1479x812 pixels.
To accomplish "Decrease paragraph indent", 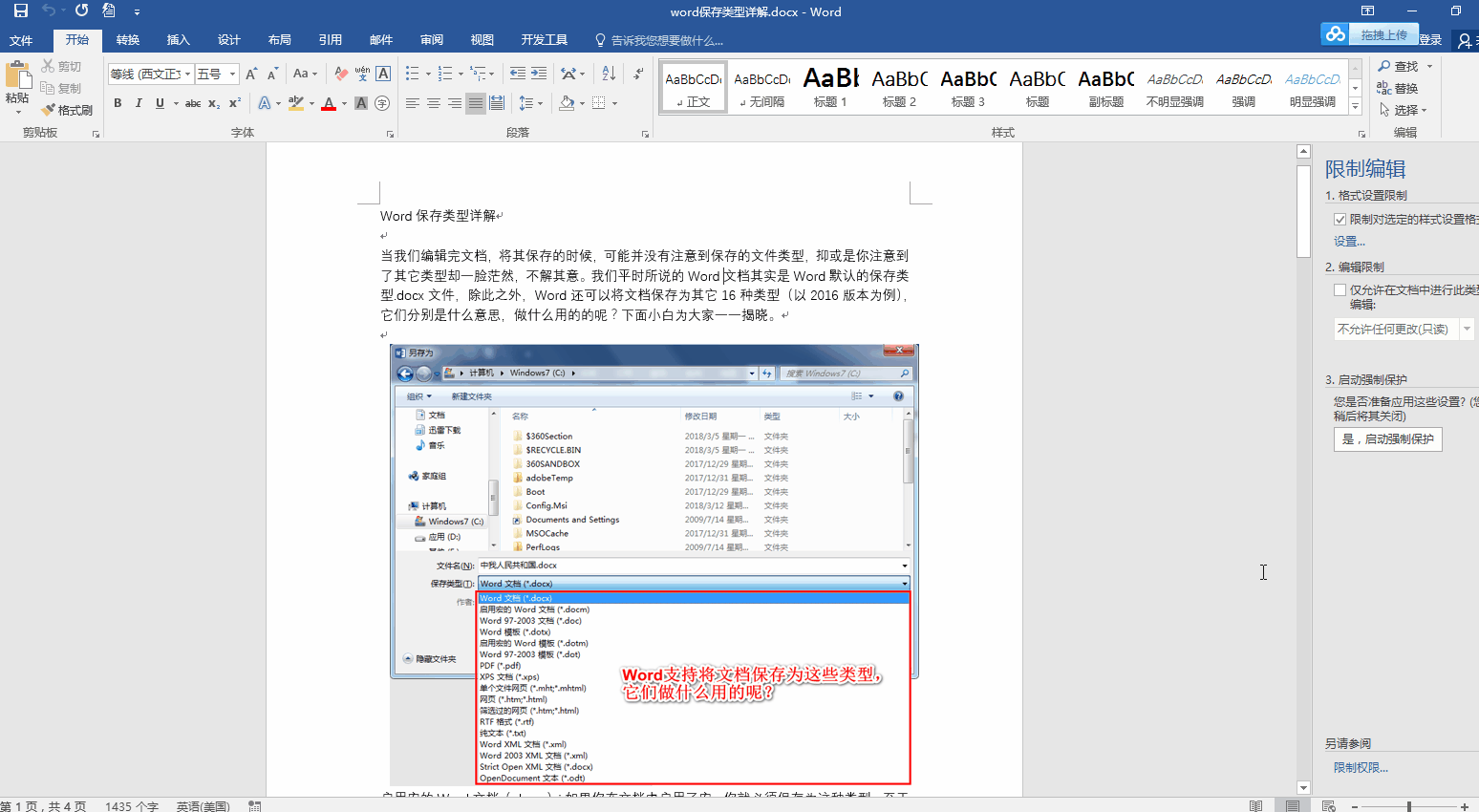I will pyautogui.click(x=518, y=74).
